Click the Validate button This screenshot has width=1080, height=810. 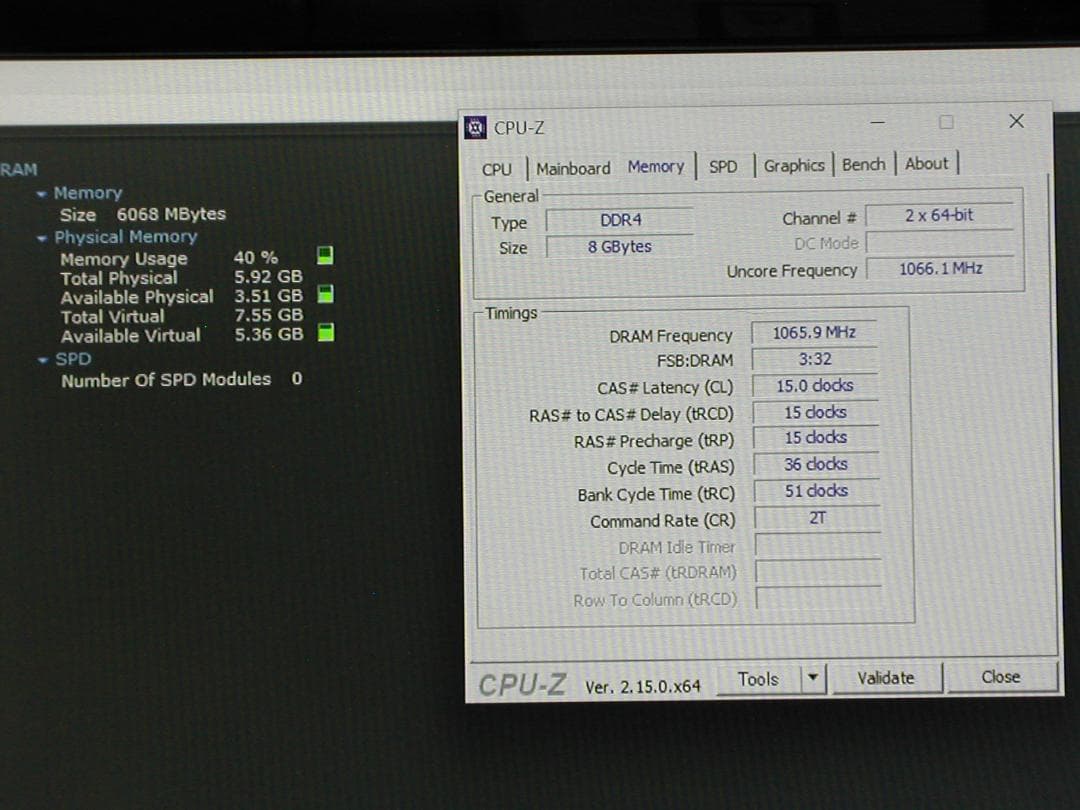[886, 677]
